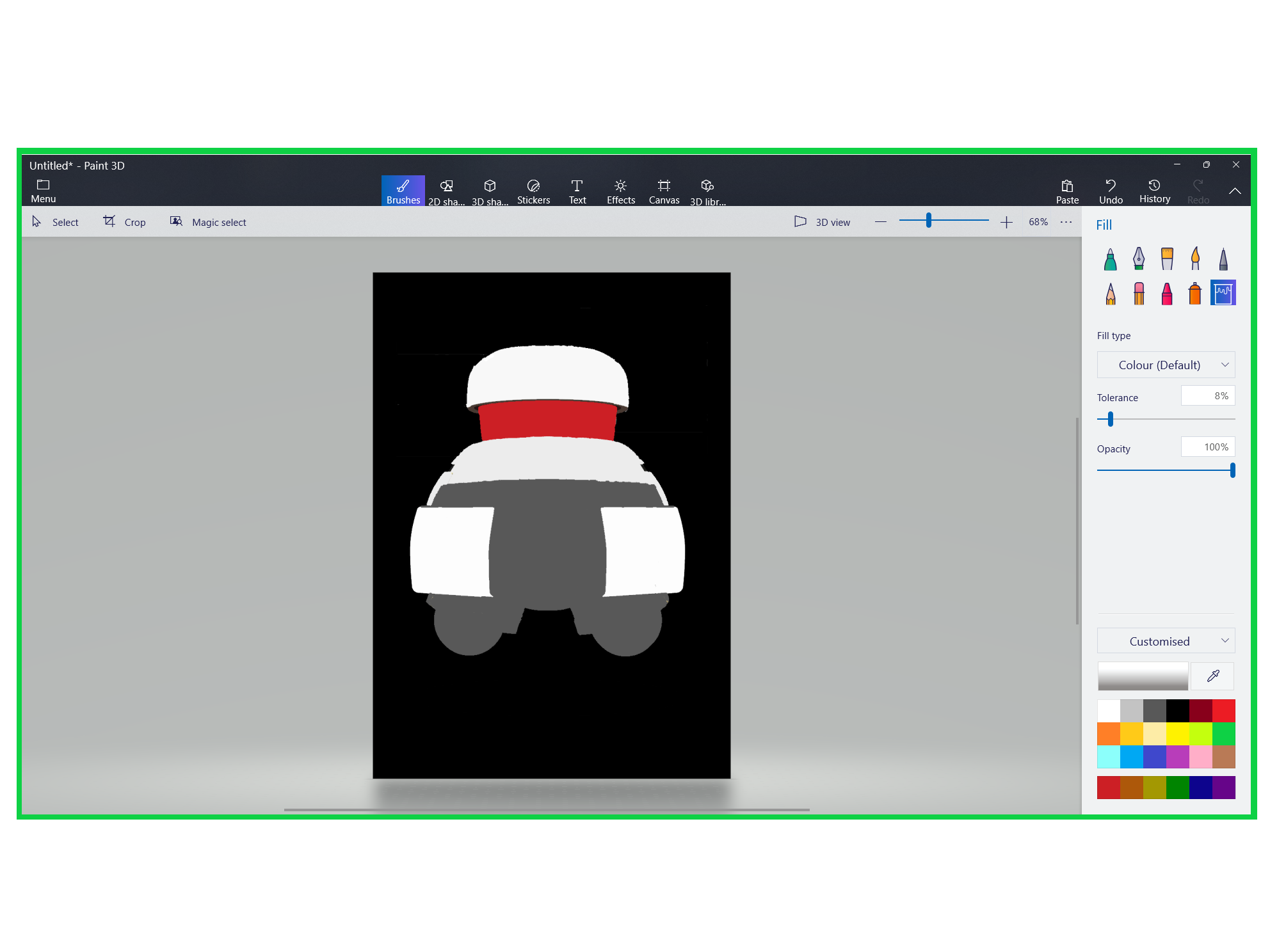
Task: Undo the last action
Action: point(1111,191)
